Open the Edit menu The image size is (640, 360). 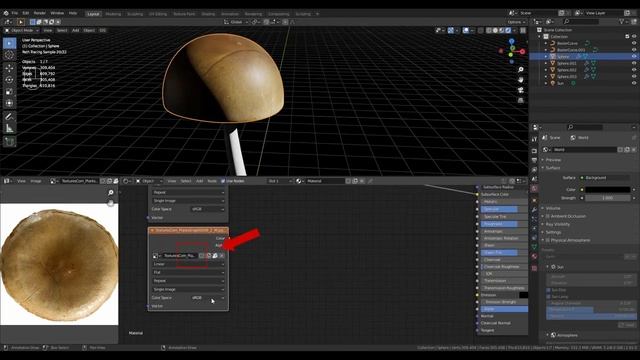pos(26,13)
